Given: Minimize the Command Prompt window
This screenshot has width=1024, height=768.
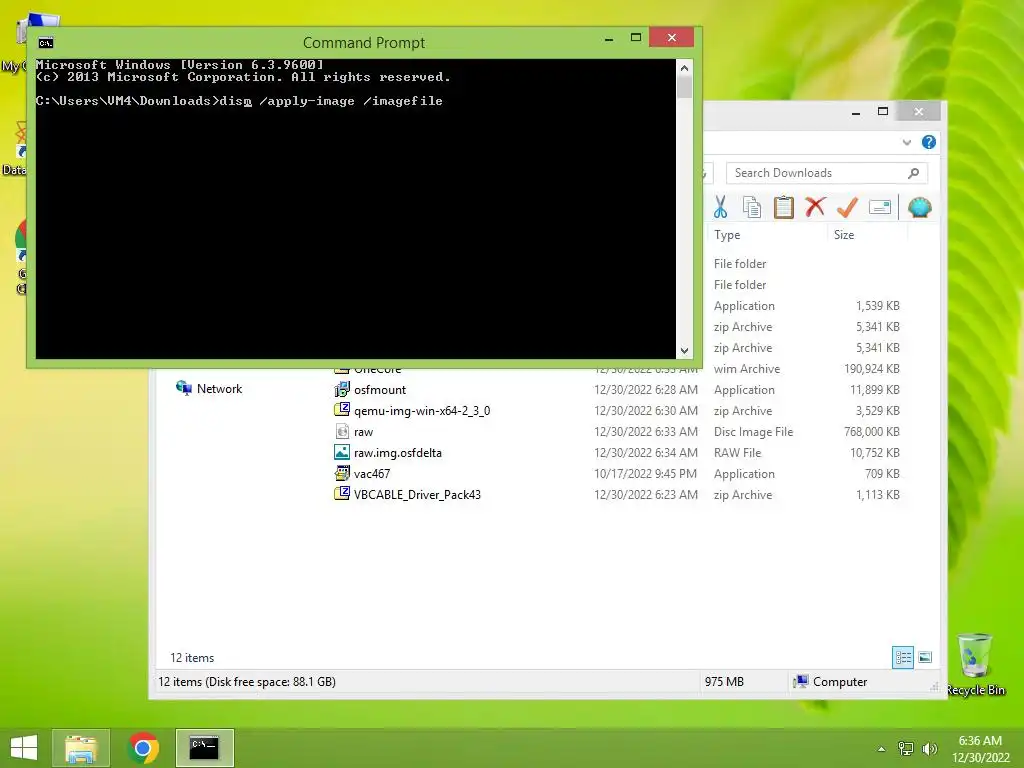Looking at the screenshot, I should pyautogui.click(x=609, y=38).
